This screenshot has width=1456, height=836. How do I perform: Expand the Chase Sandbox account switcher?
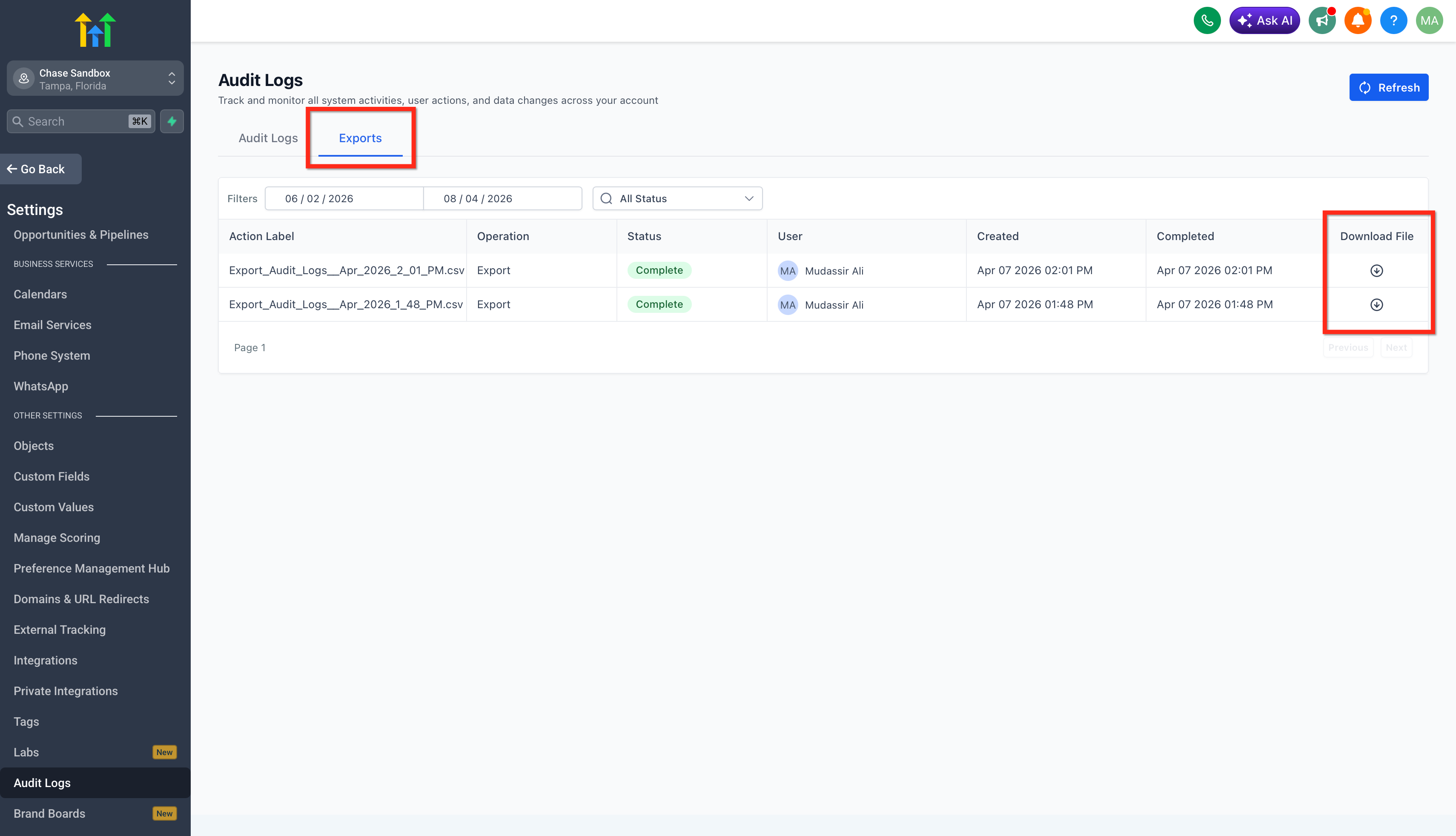point(95,79)
